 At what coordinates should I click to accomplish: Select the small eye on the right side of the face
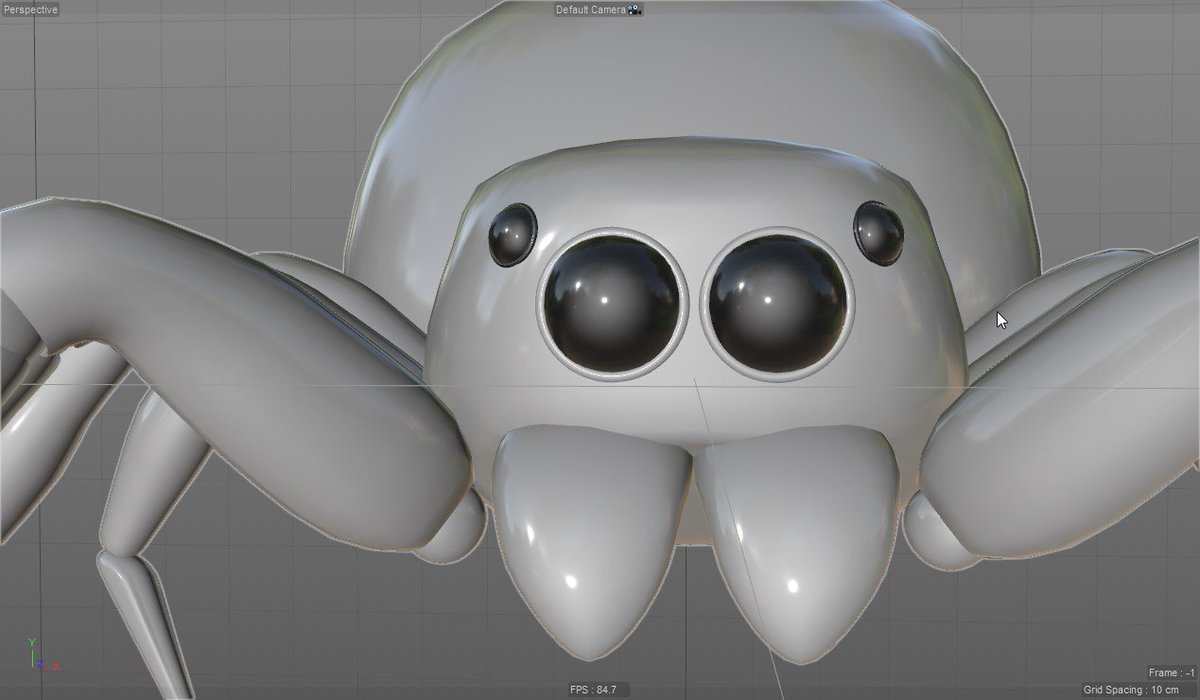(x=879, y=233)
